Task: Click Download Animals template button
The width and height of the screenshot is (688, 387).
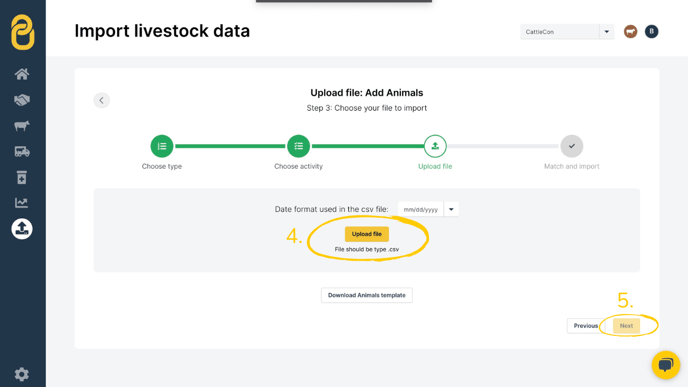Action: click(x=366, y=295)
